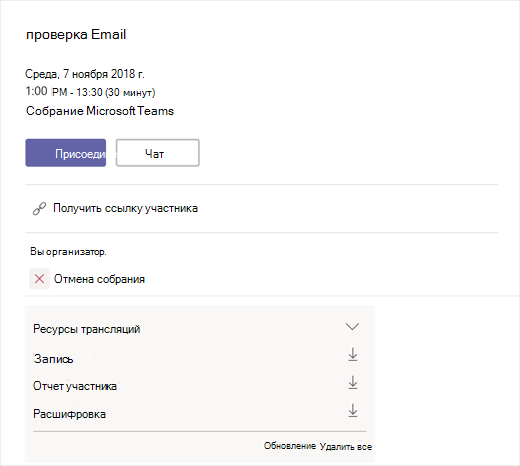Download the Отчет участника report

(353, 383)
